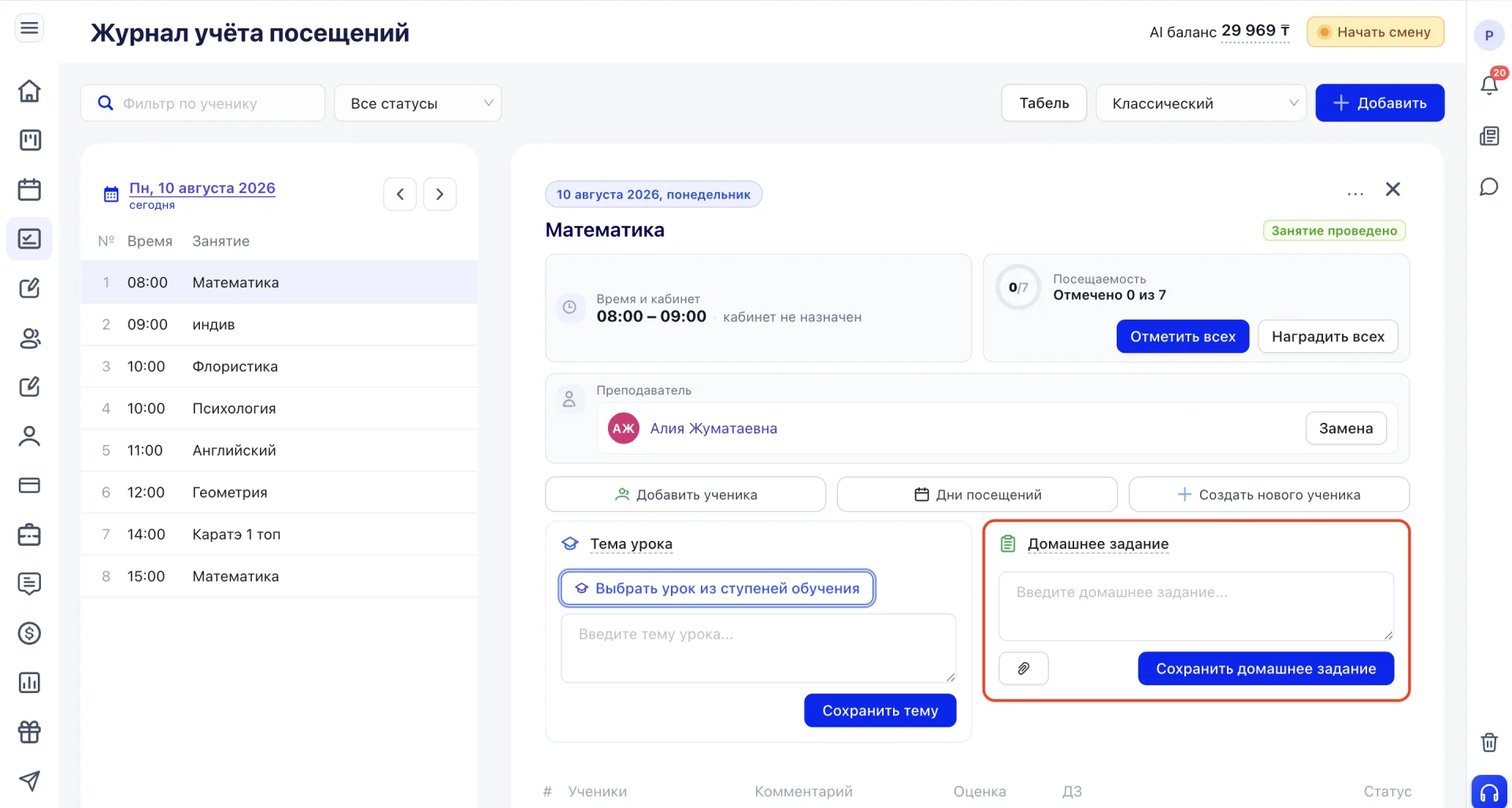
Task: Select the 12:00 Геометрия lesson row
Action: pyautogui.click(x=279, y=492)
